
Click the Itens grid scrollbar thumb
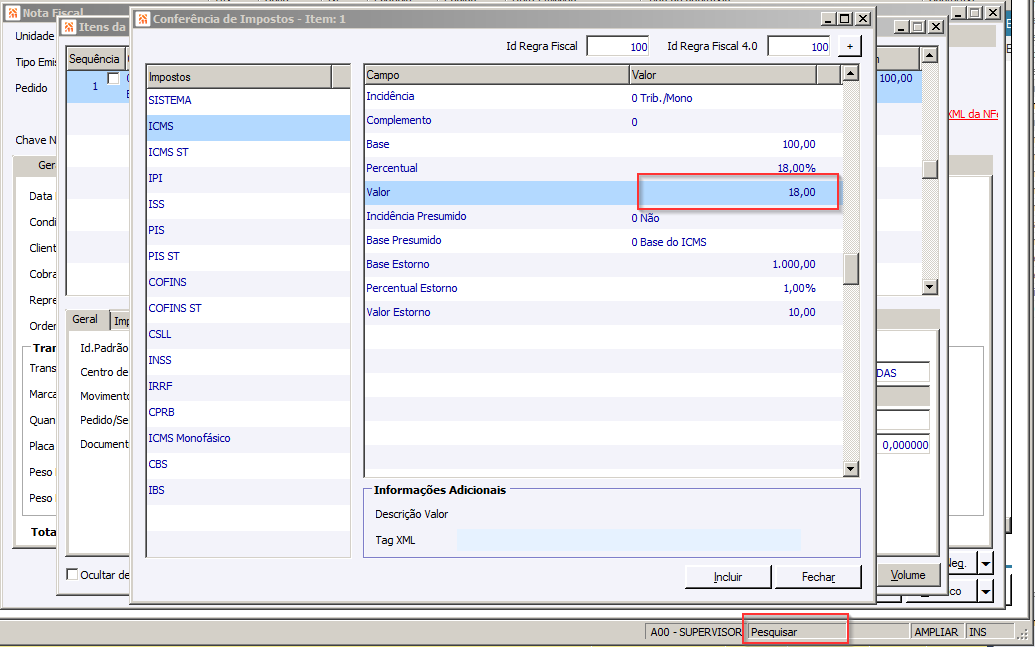929,169
